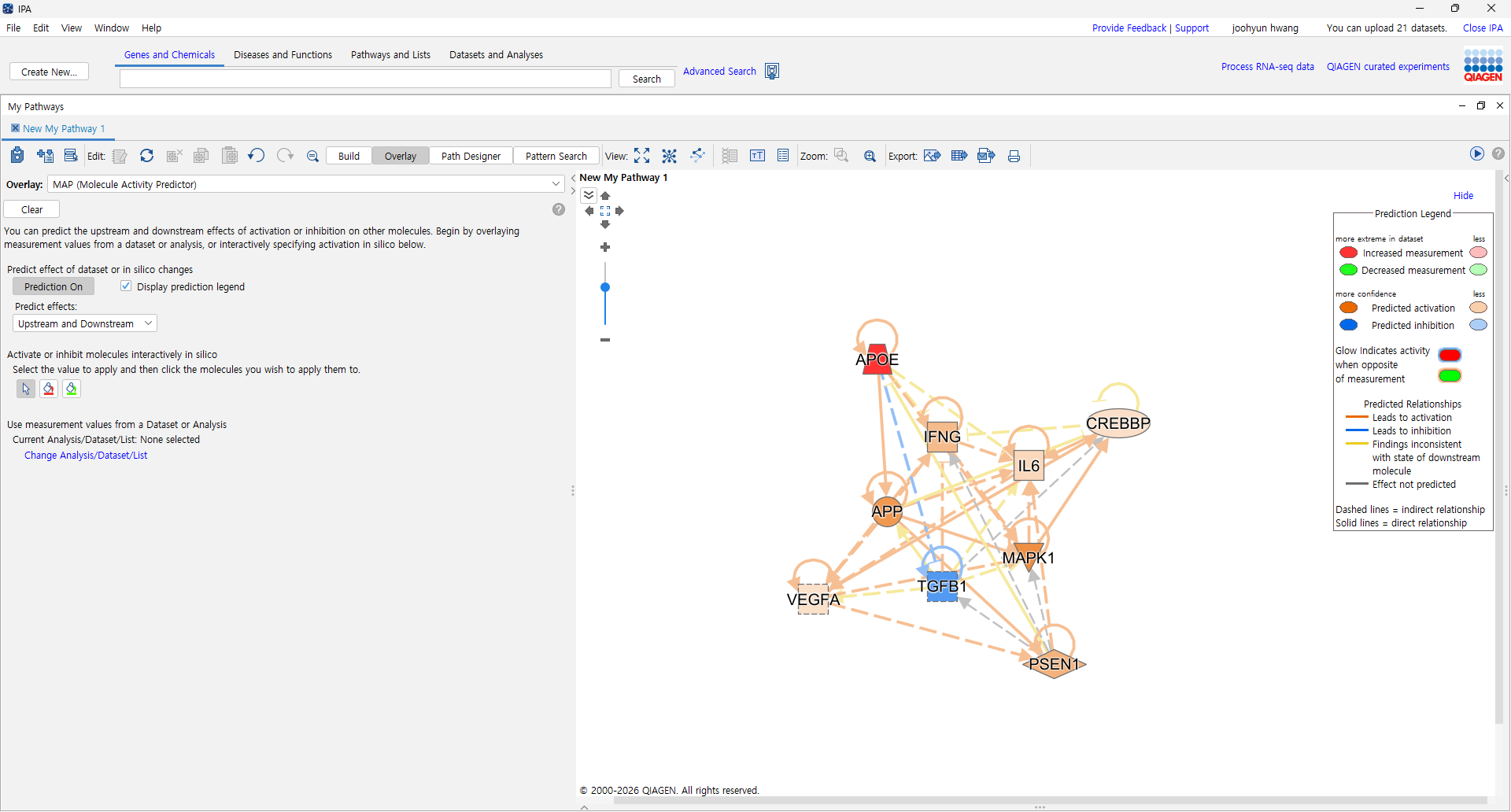Click the overlay panel help question icon
The image size is (1511, 812).
(559, 209)
